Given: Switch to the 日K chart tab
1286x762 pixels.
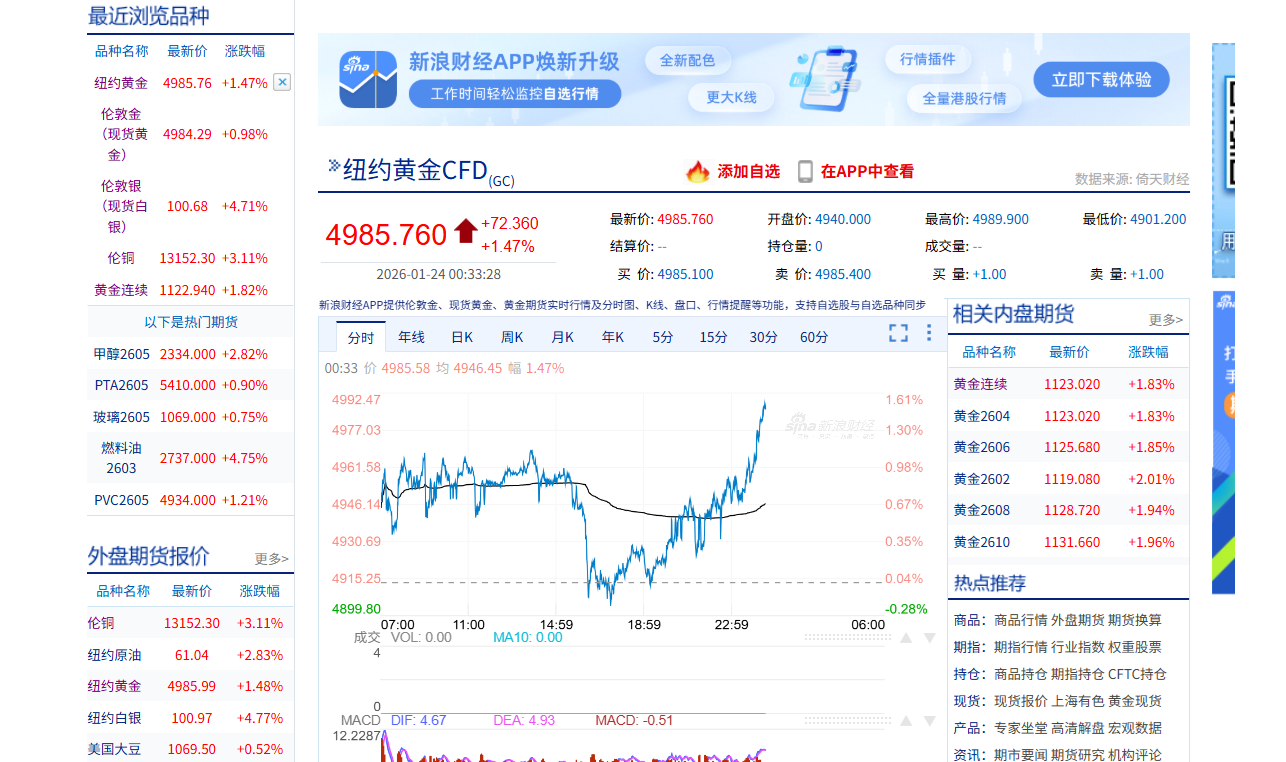Looking at the screenshot, I should point(462,337).
